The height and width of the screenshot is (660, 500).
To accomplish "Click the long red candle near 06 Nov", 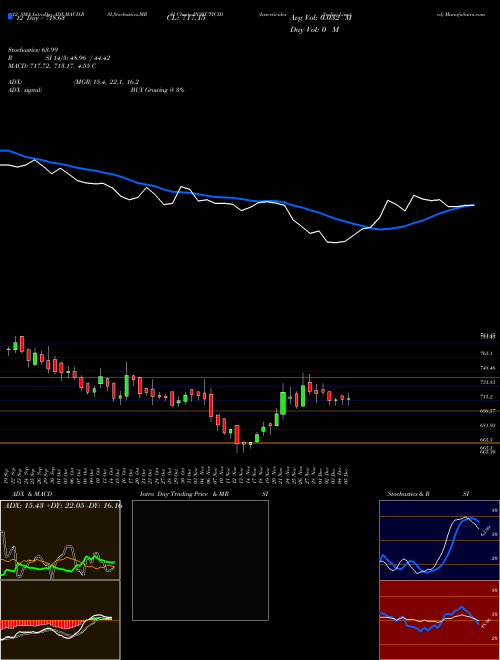I will click(211, 405).
